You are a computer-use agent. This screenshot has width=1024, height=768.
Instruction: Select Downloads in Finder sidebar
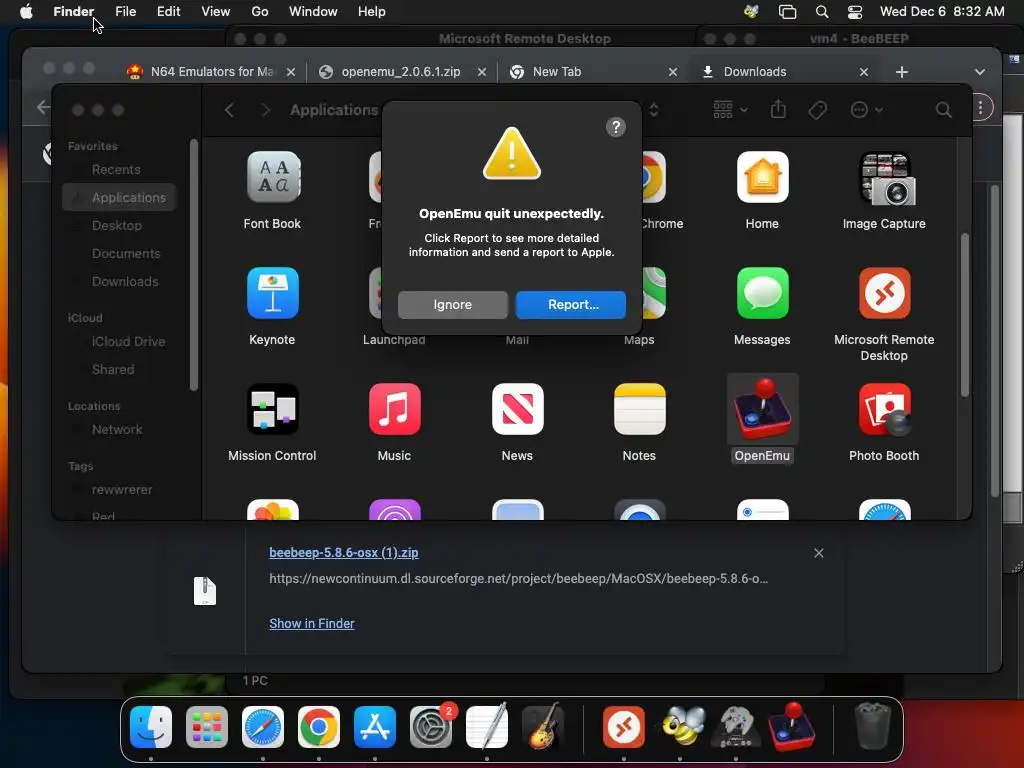pyautogui.click(x=125, y=281)
